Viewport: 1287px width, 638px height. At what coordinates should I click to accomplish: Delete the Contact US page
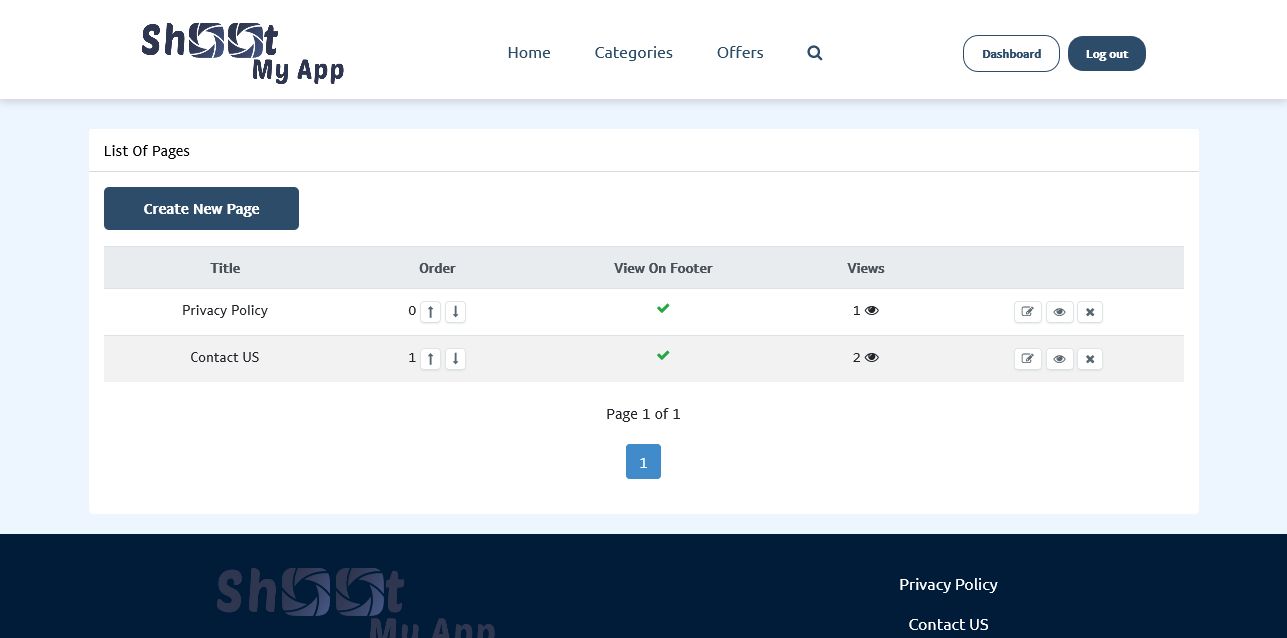coord(1090,359)
